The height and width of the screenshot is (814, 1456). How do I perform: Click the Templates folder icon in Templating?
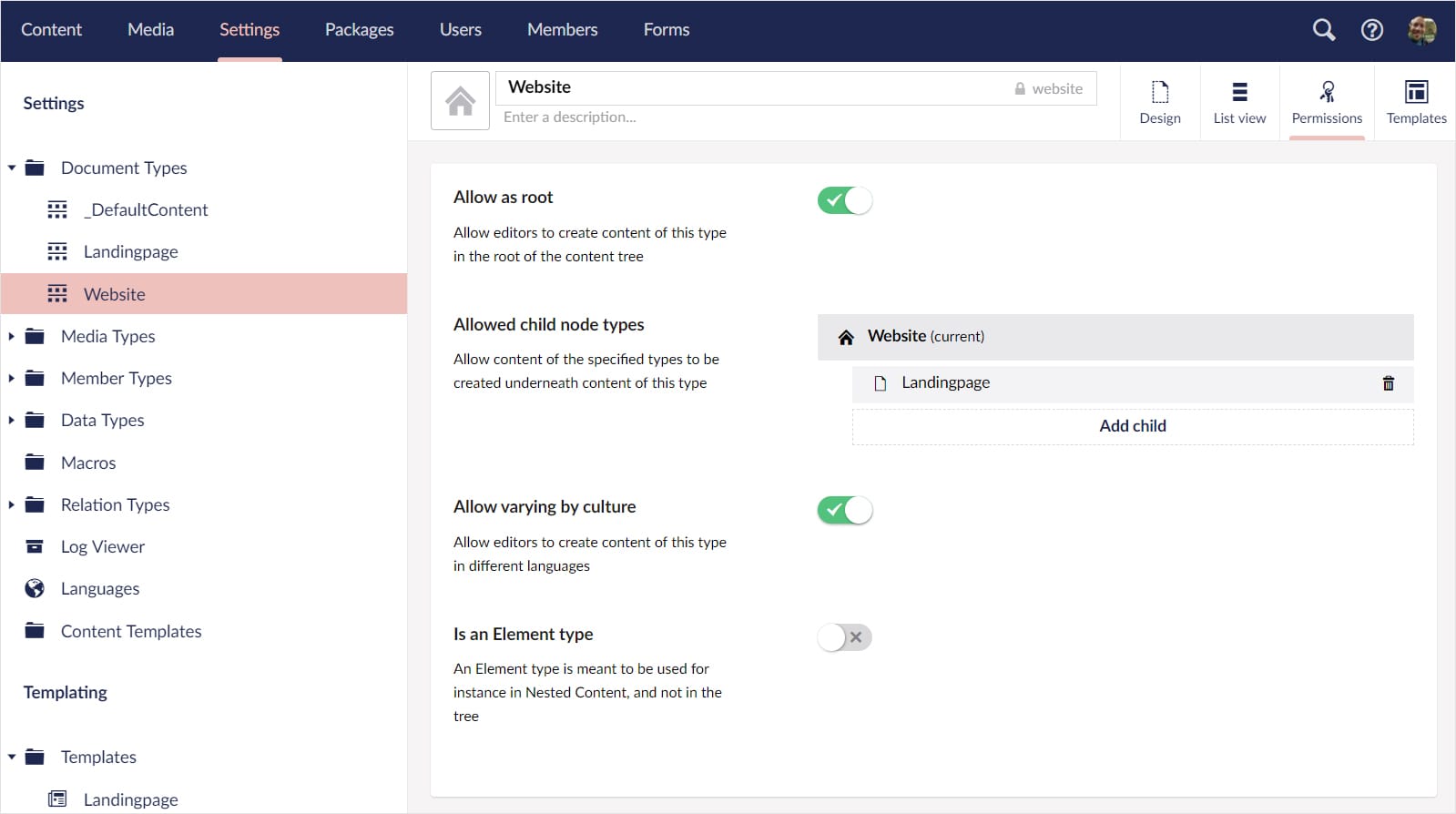pos(35,757)
